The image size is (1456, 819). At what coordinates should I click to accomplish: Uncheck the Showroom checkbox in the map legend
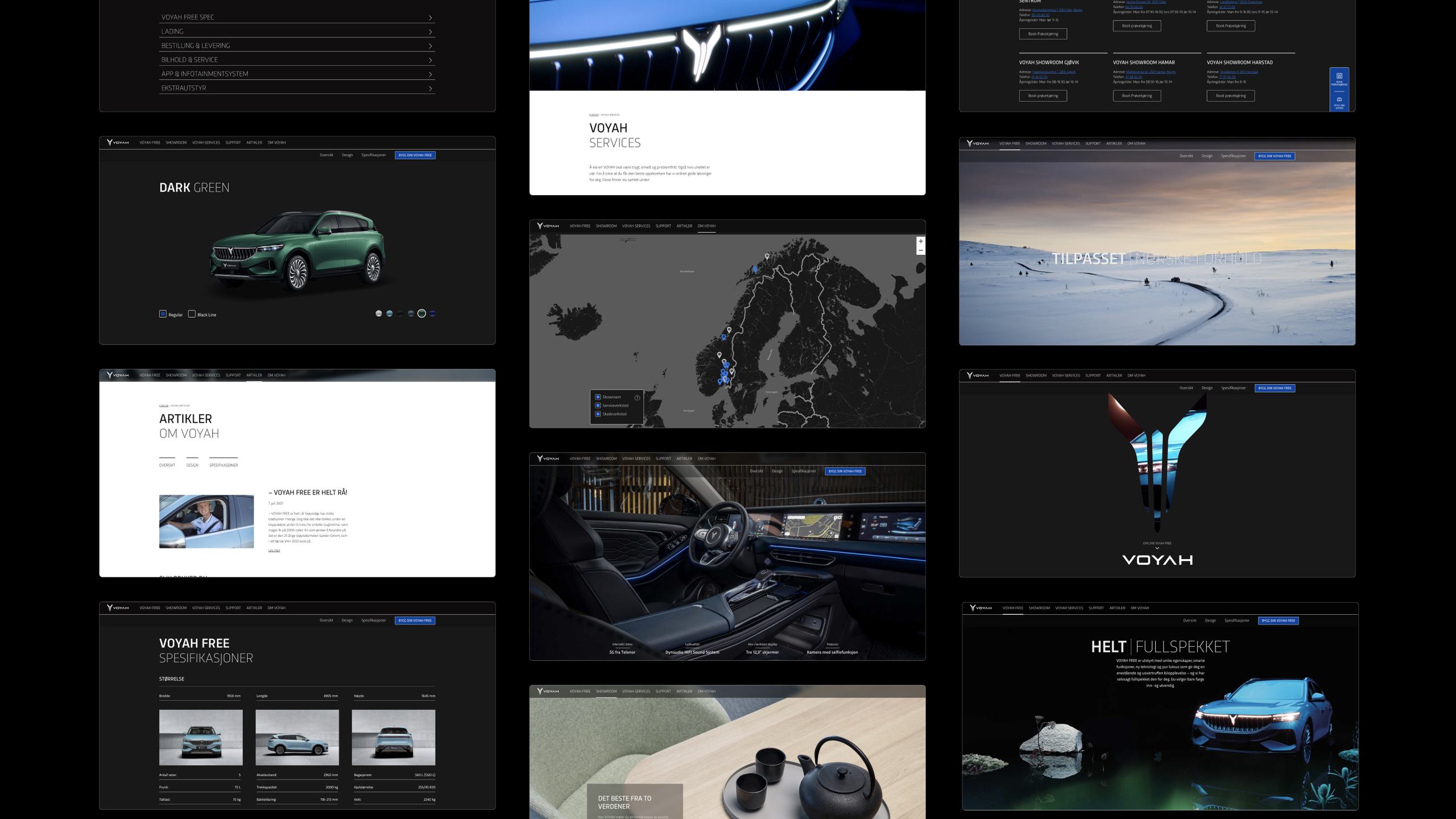[x=598, y=397]
